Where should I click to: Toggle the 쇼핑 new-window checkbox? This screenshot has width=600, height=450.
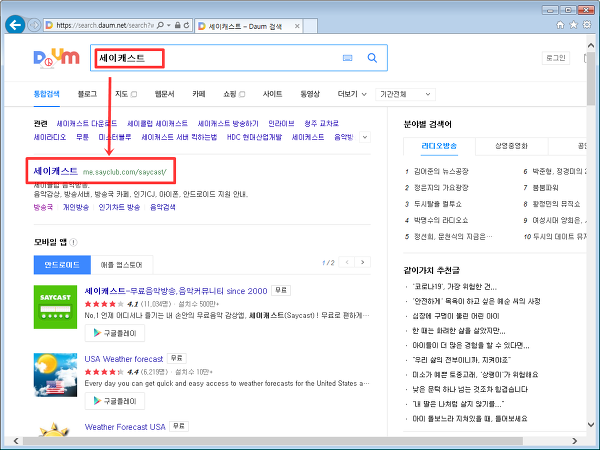(242, 94)
